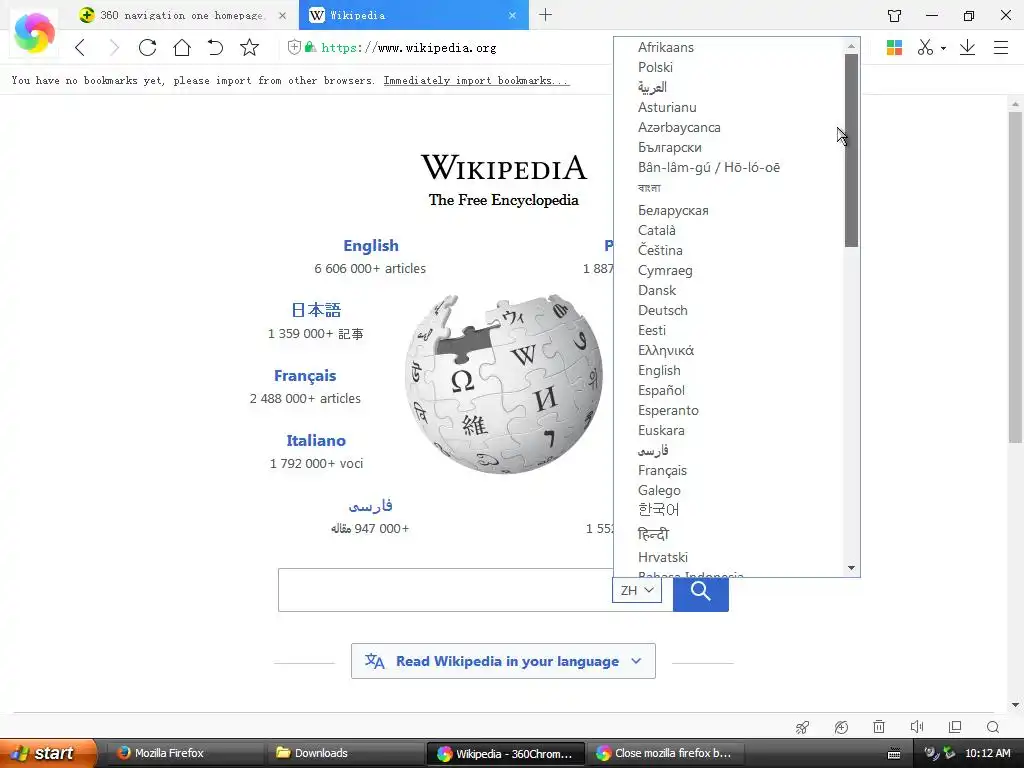Click language list scroll down arrow

851,568
